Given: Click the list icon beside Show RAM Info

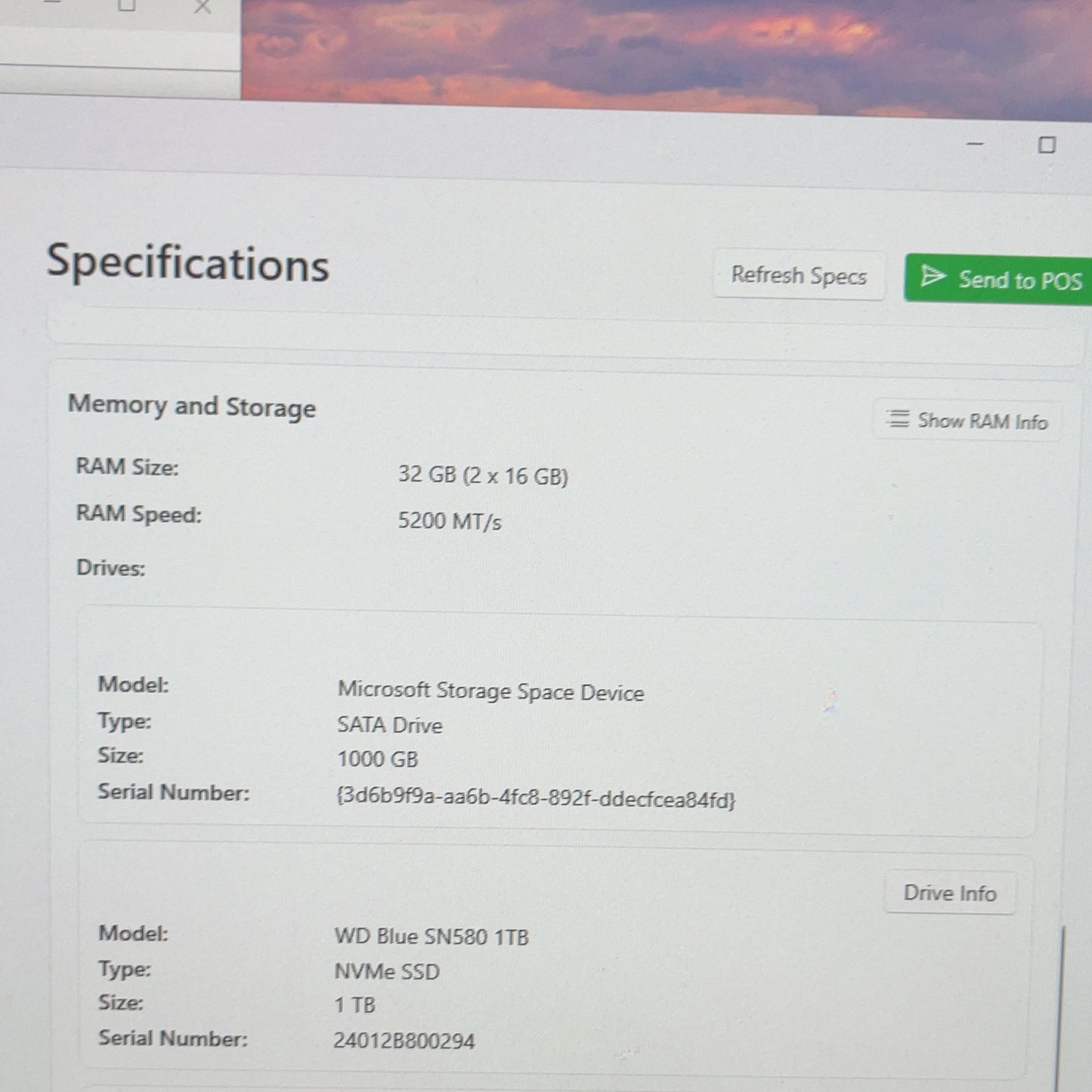Looking at the screenshot, I should pos(898,419).
